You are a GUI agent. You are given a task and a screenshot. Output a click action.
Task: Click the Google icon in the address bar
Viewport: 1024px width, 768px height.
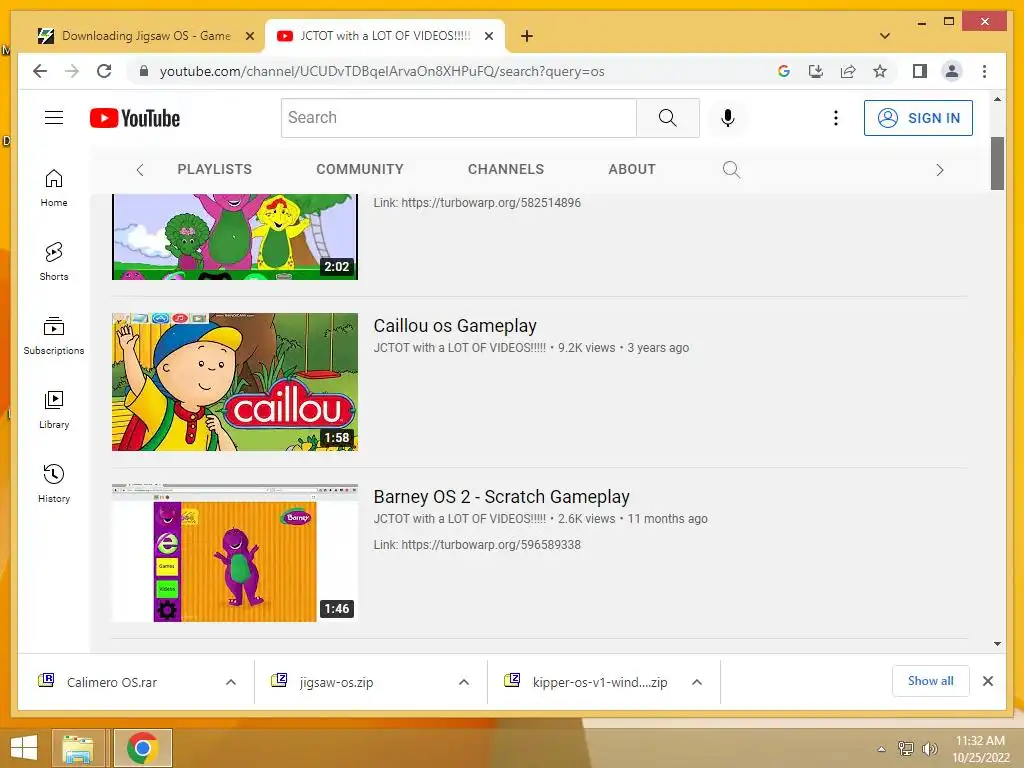tap(784, 71)
